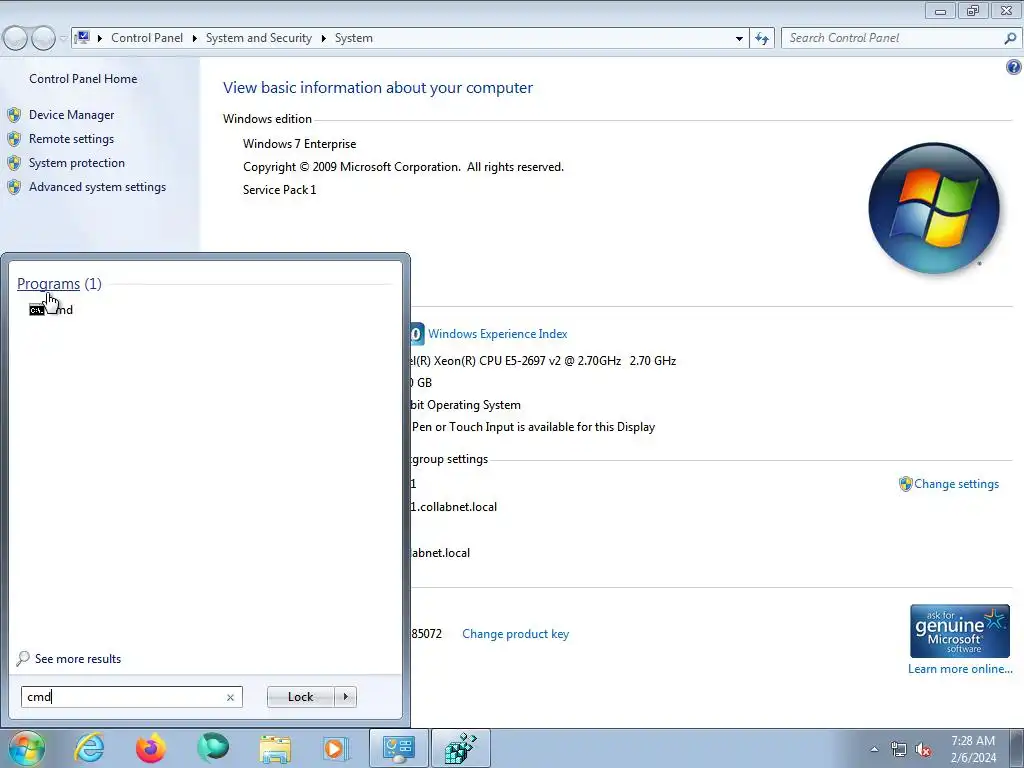Click the genuine Microsoft software badge
1024x768 pixels.
point(960,631)
